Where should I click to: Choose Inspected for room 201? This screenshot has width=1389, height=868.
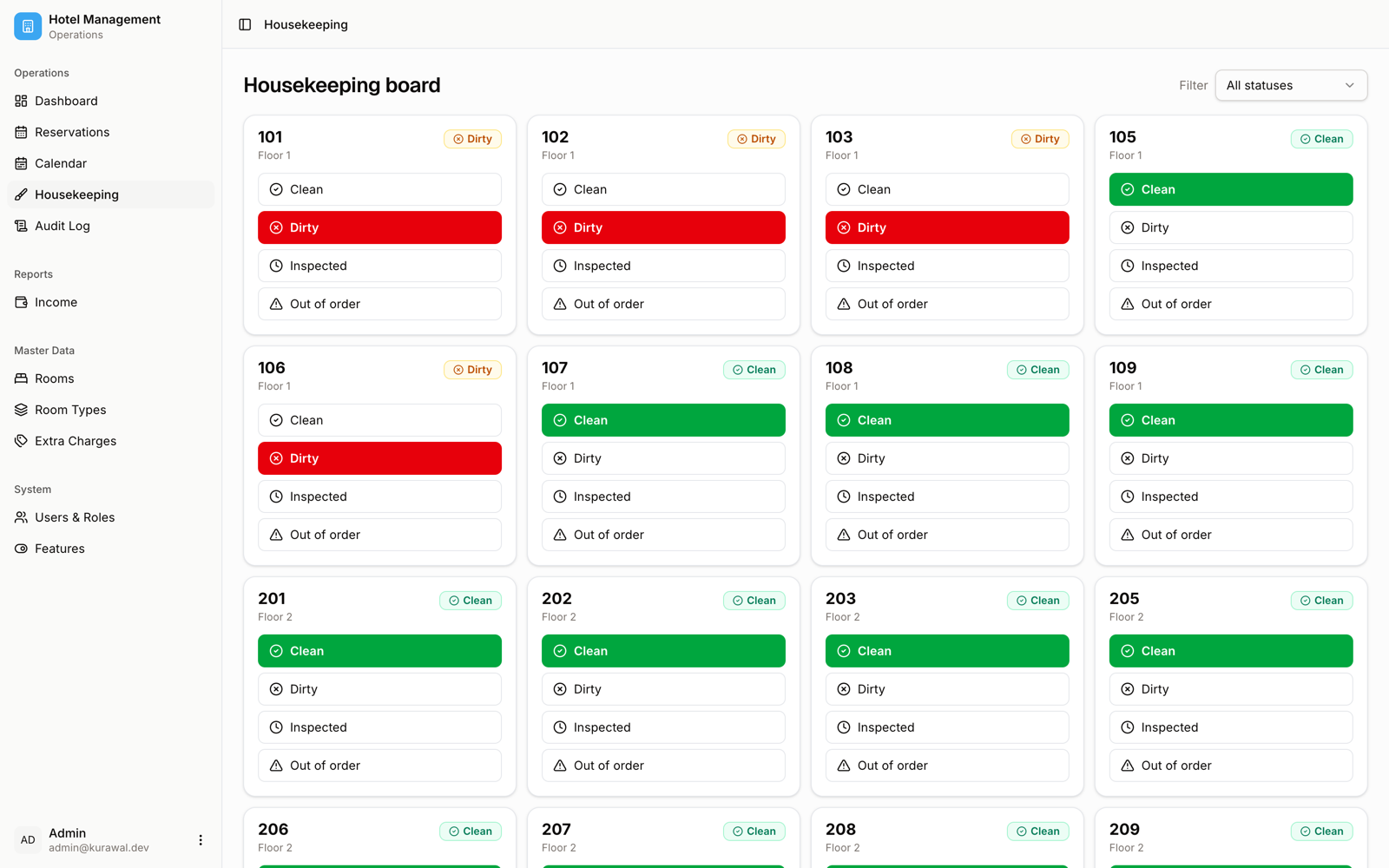coord(379,727)
